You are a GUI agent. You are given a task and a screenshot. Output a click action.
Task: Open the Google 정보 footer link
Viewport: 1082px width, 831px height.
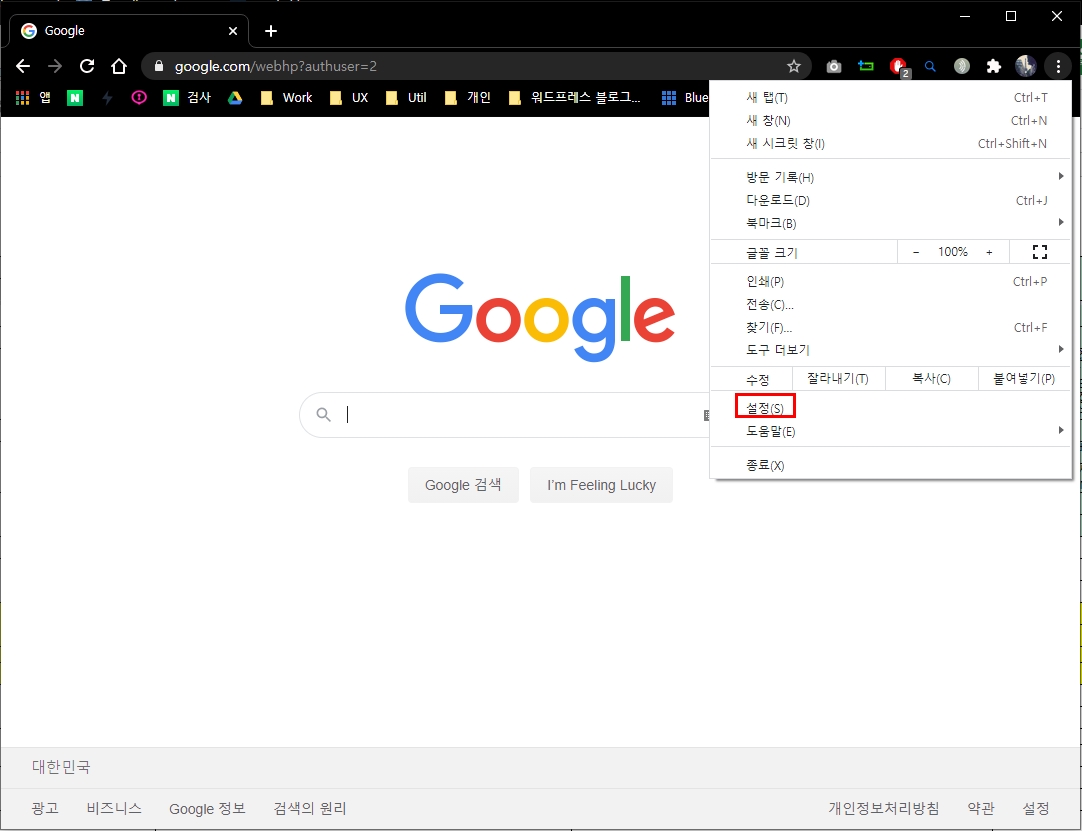click(207, 808)
